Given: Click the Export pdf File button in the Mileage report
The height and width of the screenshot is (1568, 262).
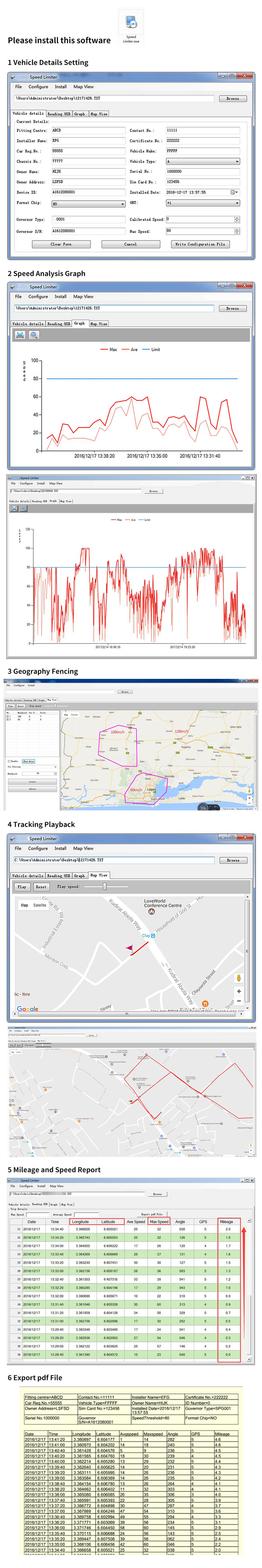Looking at the screenshot, I should pyautogui.click(x=152, y=1214).
